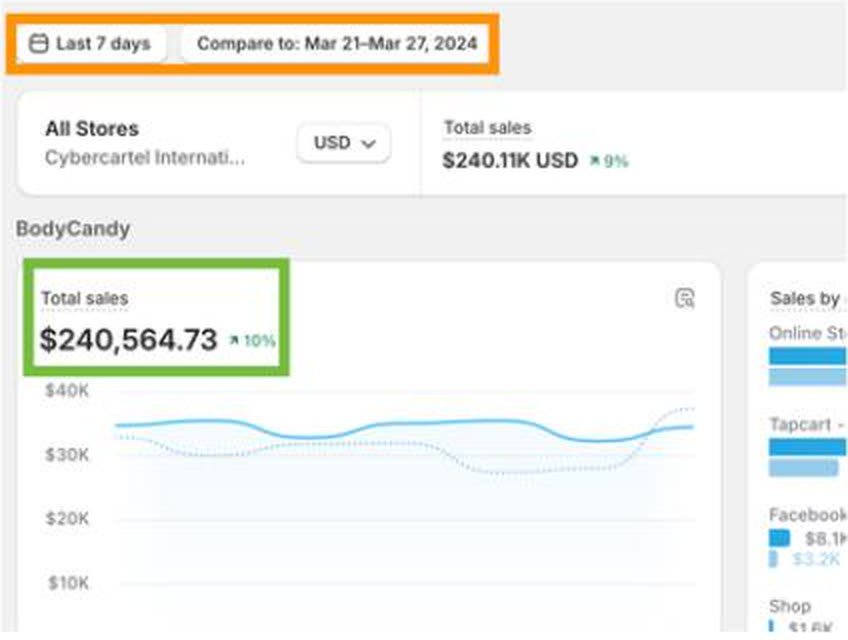Click the $240,564.73 sales figure

[x=129, y=340]
